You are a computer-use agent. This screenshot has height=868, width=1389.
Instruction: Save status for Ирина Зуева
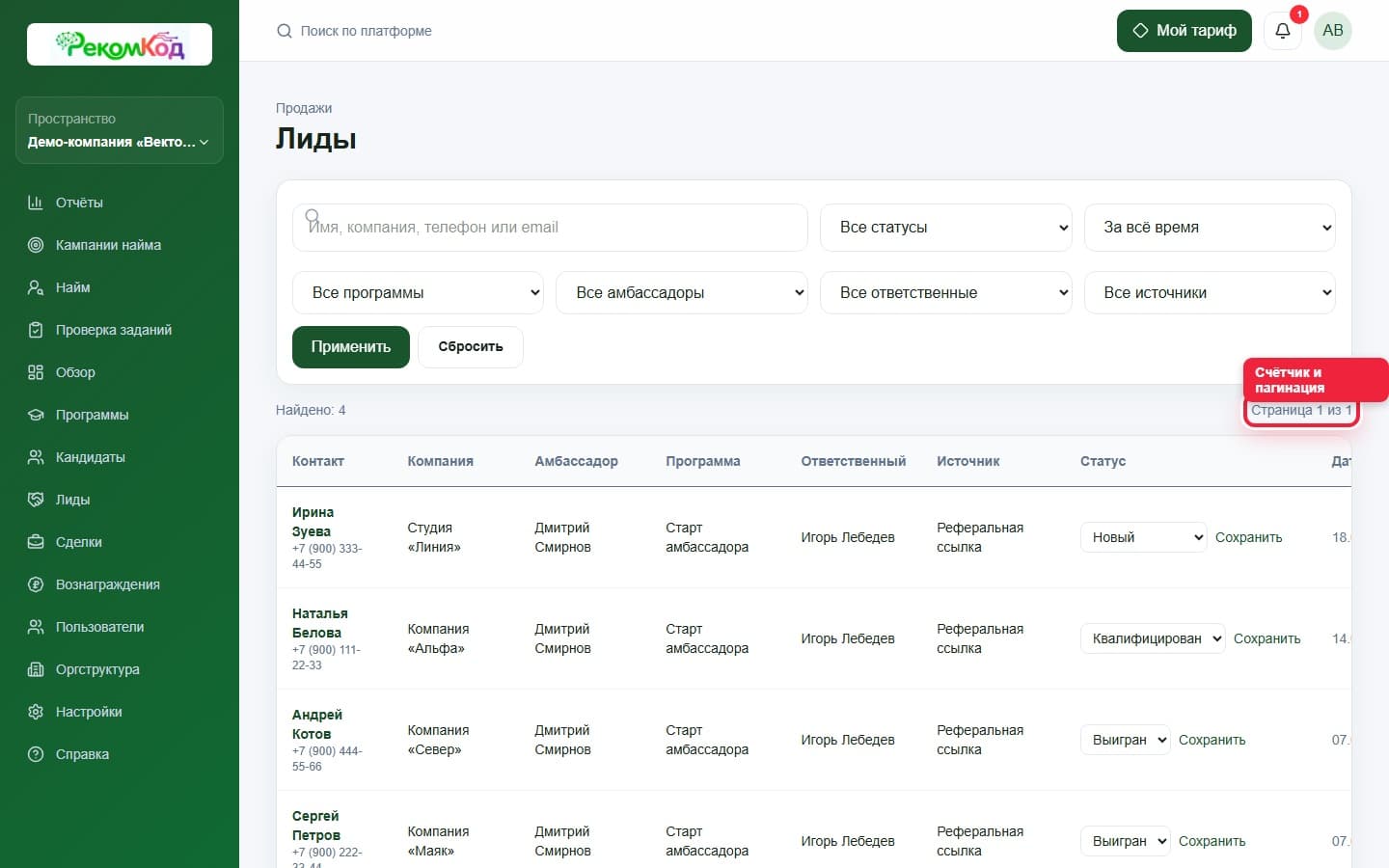[1248, 537]
